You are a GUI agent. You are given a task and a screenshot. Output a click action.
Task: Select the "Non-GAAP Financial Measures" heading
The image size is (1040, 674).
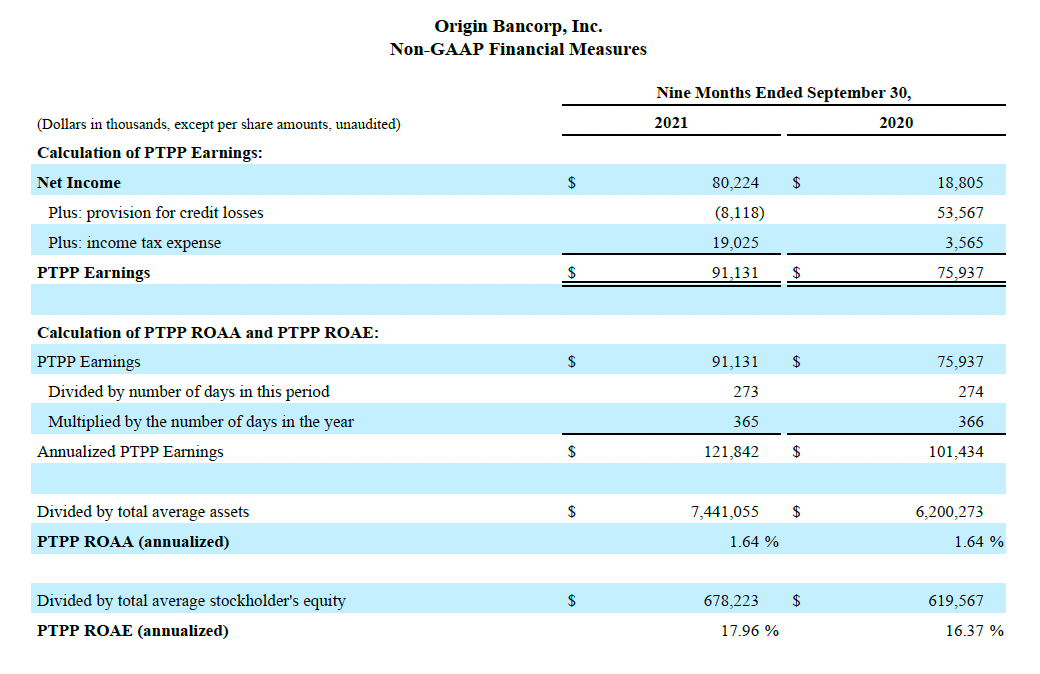coord(518,49)
